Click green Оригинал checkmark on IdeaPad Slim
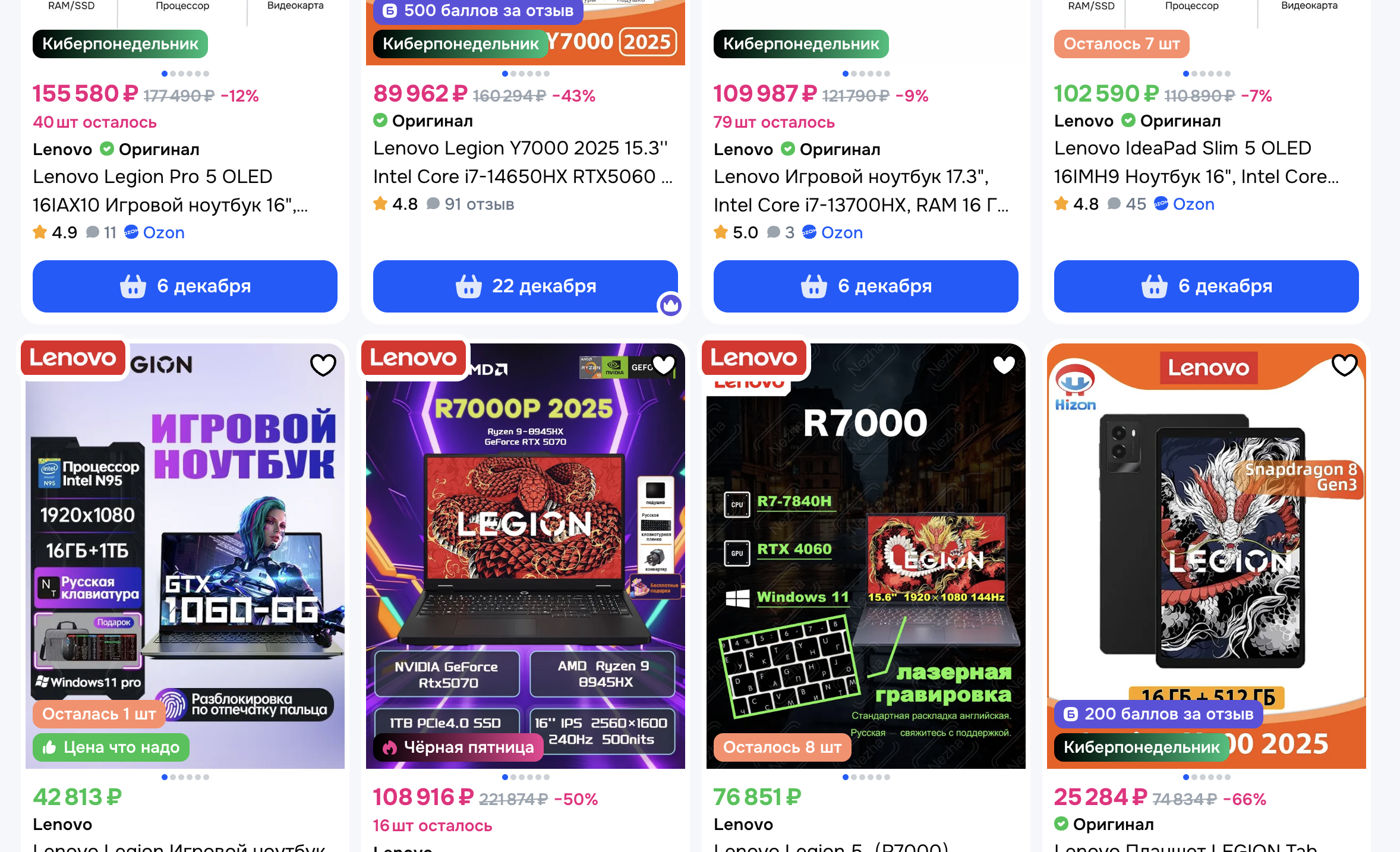 coord(1128,121)
